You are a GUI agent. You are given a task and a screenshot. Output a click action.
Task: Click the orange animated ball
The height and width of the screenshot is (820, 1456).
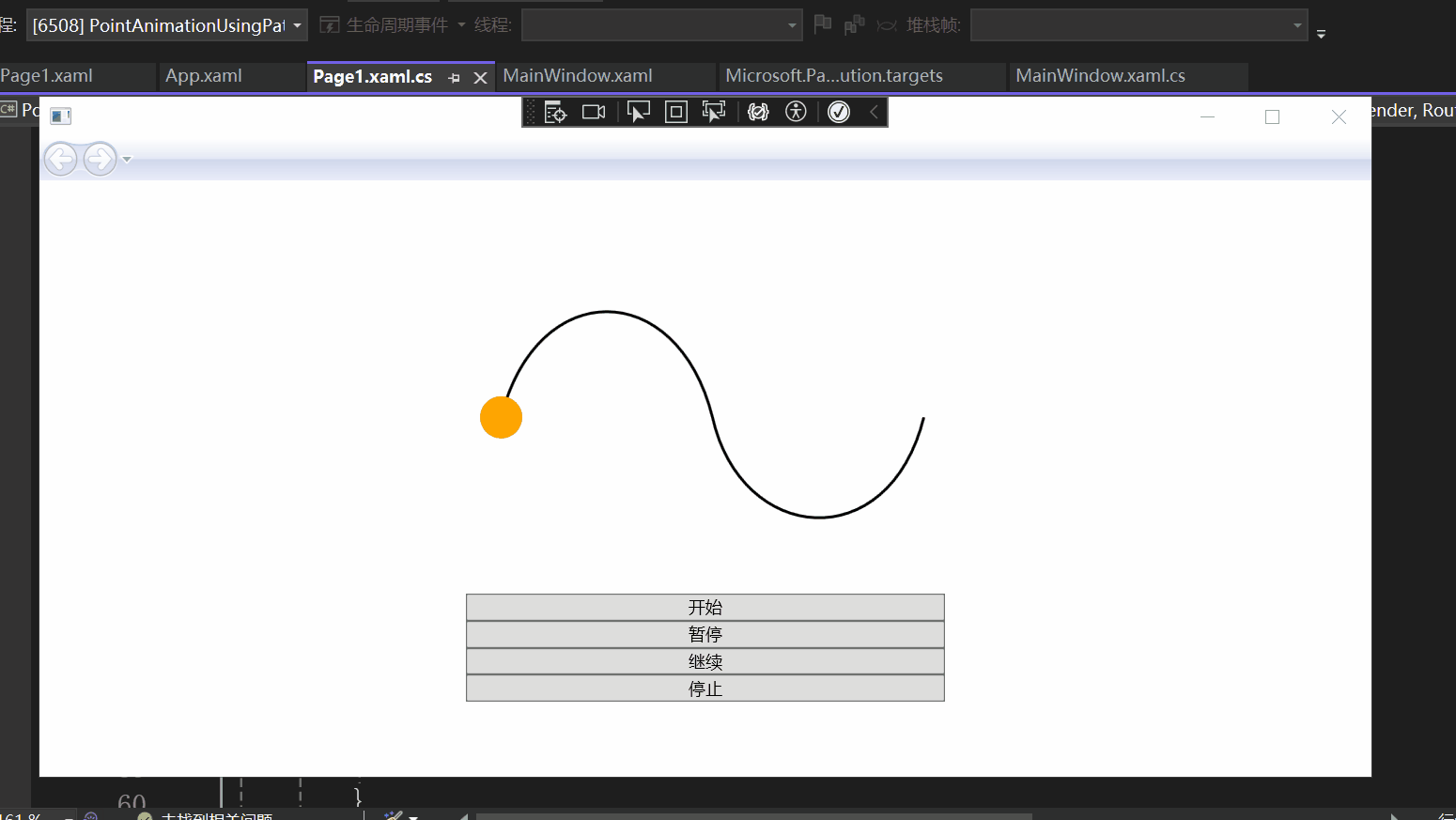[501, 417]
